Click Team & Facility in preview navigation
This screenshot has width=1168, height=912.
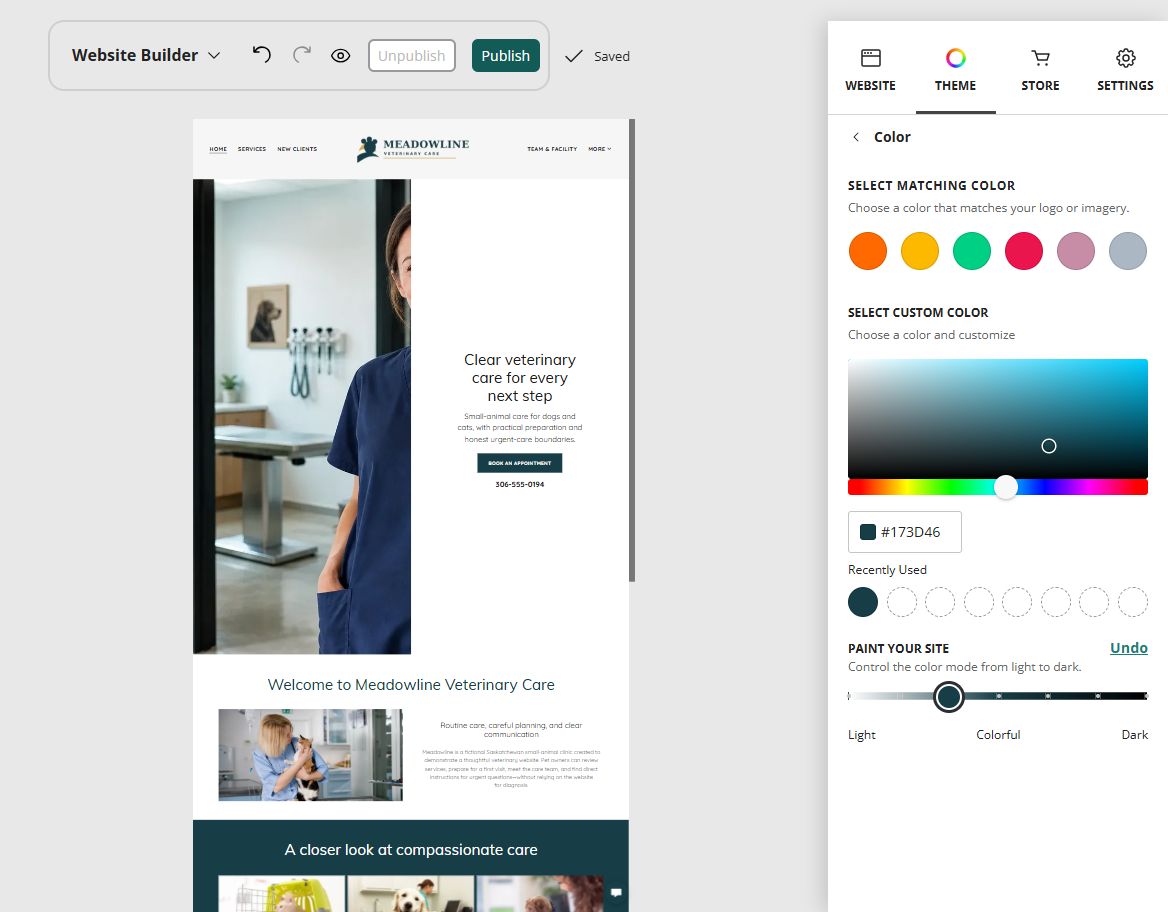(552, 149)
